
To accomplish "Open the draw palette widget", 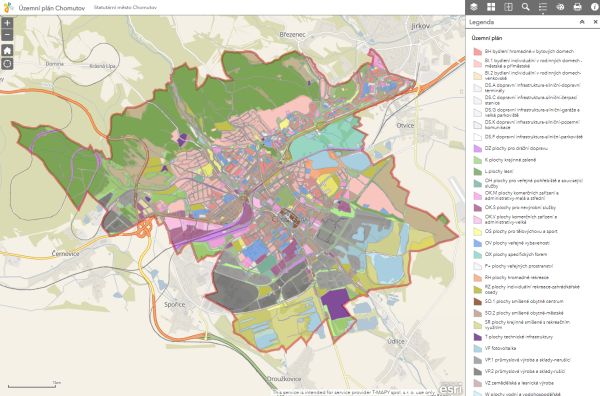I will (560, 7).
